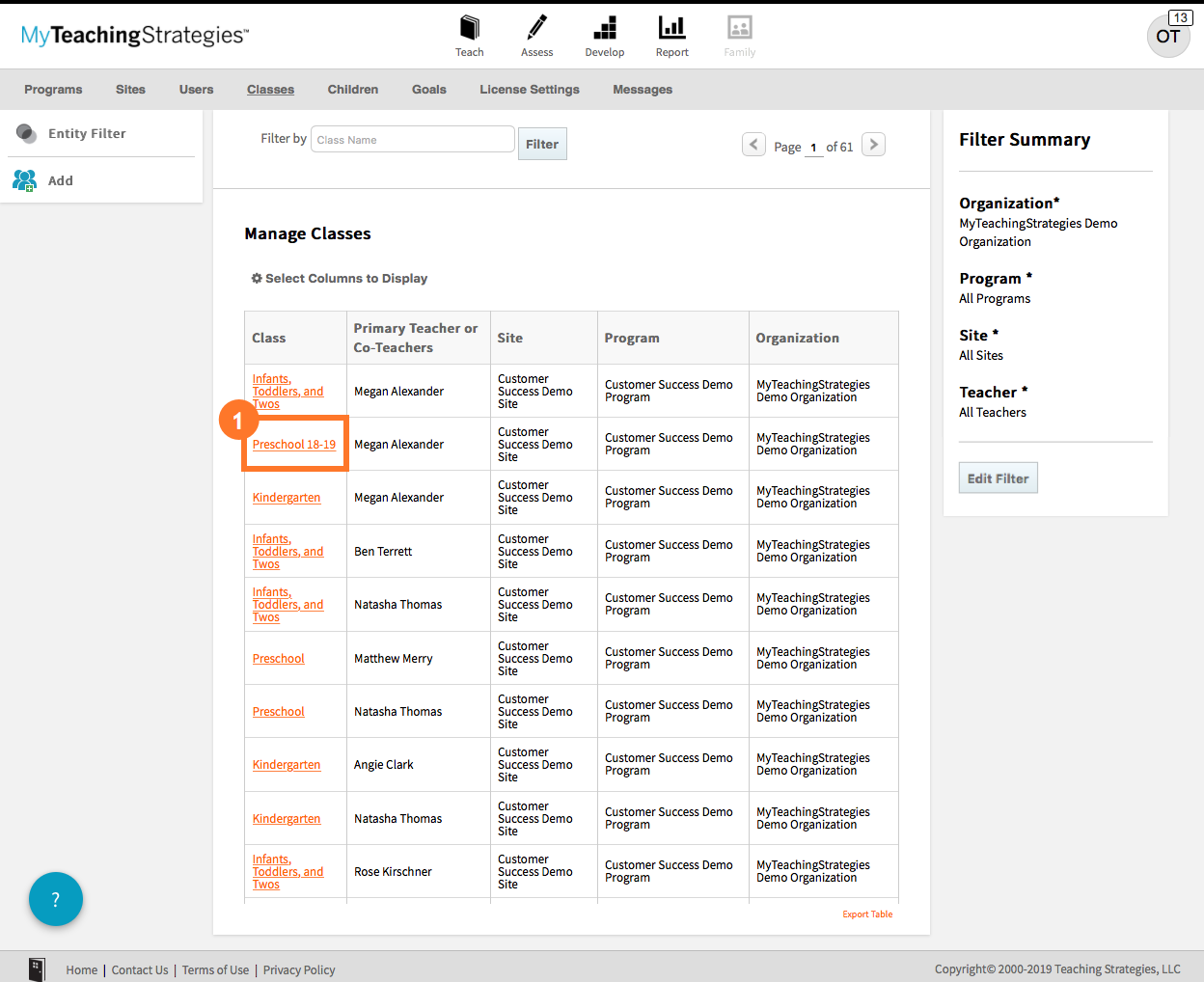1204x982 pixels.
Task: Click the Class Name filter field
Action: pos(414,140)
